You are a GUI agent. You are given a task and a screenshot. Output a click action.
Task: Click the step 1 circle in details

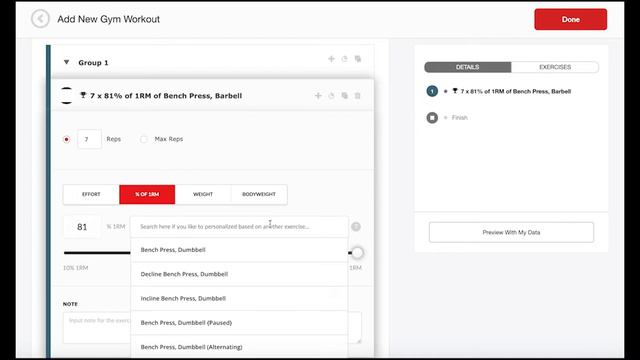(432, 91)
